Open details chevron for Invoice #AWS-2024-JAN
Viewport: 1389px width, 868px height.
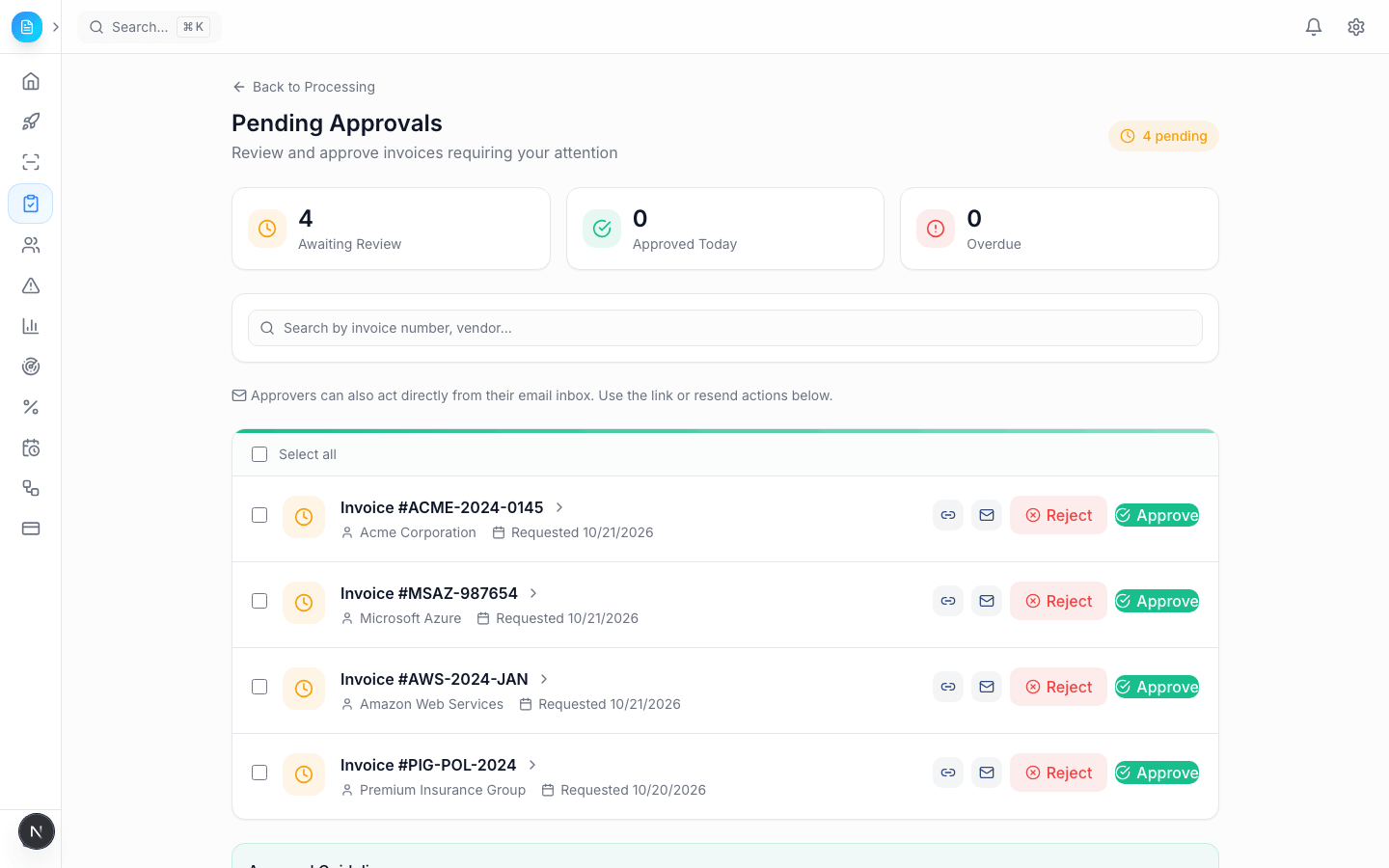[x=544, y=679]
